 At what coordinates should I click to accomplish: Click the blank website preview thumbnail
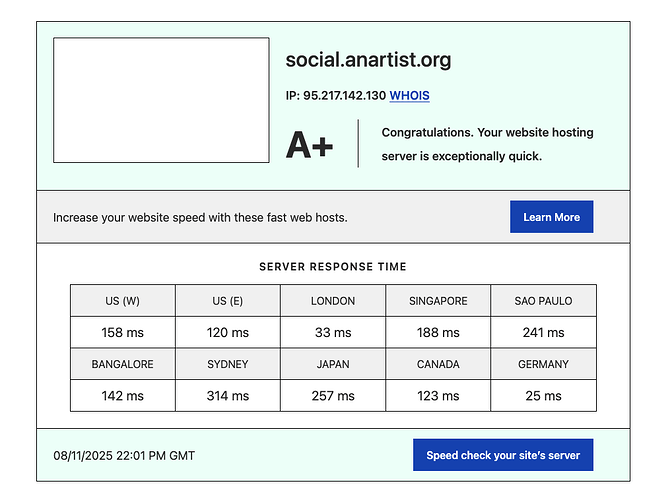161,100
